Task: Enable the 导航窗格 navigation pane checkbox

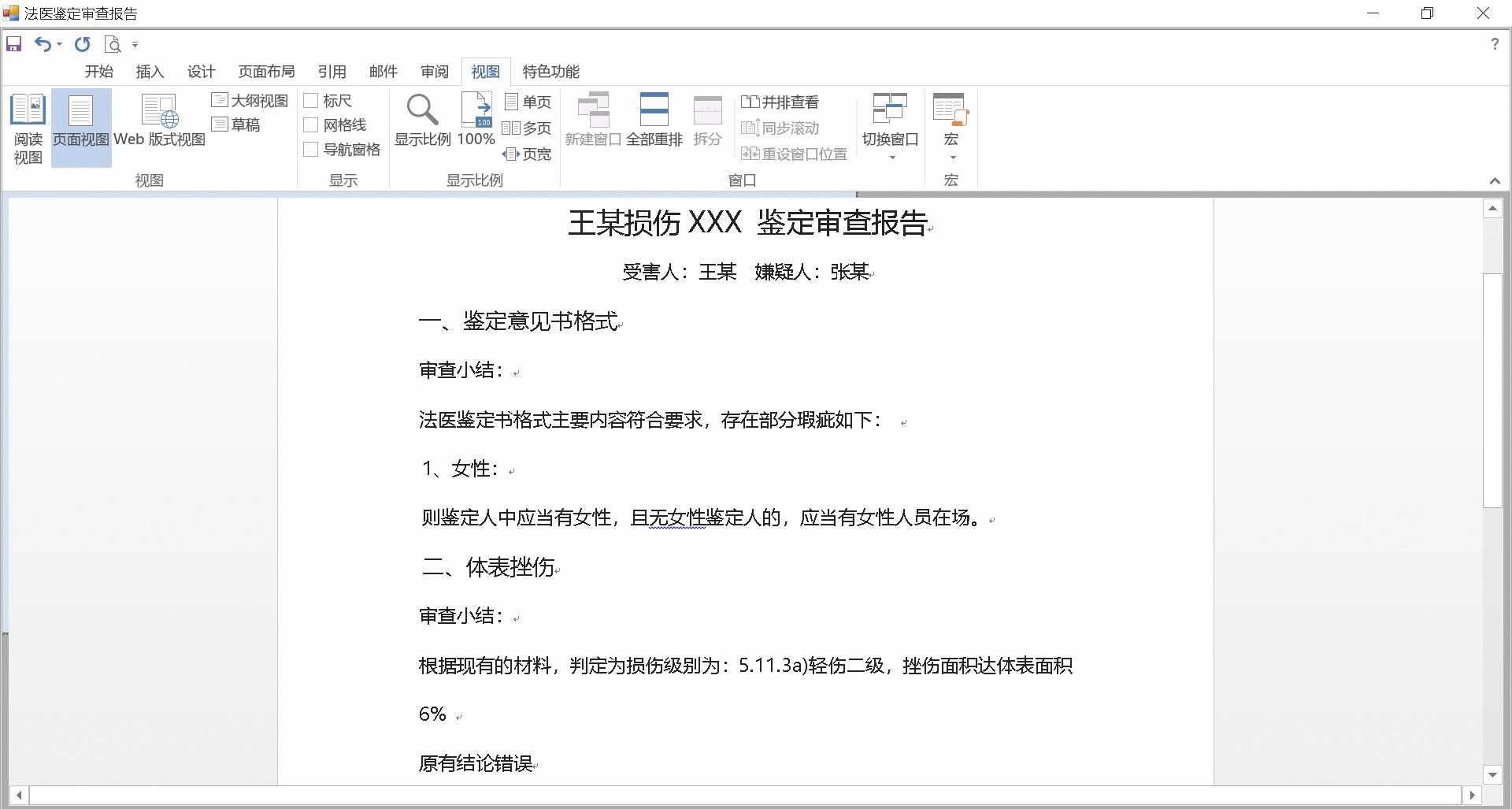Action: click(x=310, y=149)
